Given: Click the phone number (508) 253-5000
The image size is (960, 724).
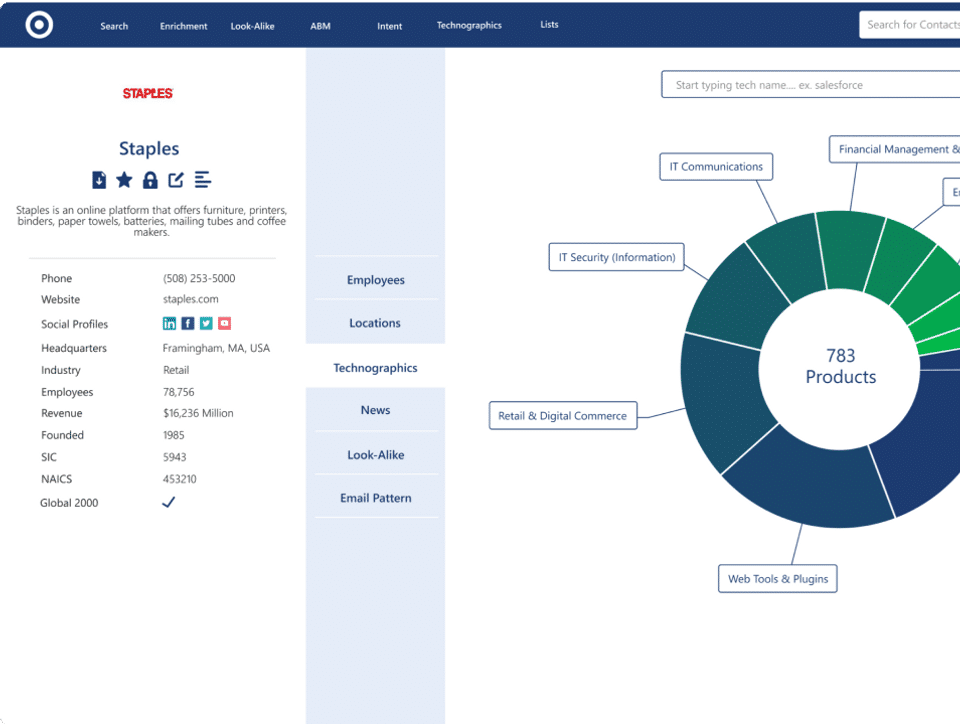Looking at the screenshot, I should (x=199, y=278).
